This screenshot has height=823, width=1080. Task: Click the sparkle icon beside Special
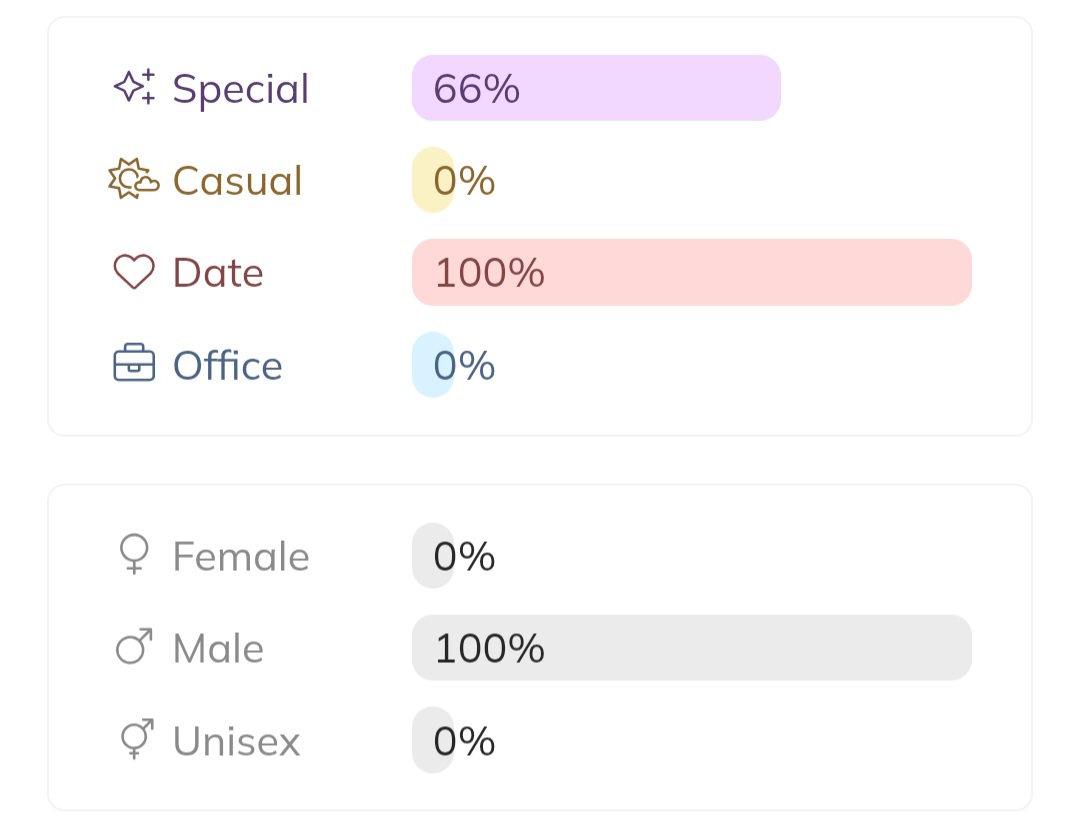pyautogui.click(x=134, y=88)
